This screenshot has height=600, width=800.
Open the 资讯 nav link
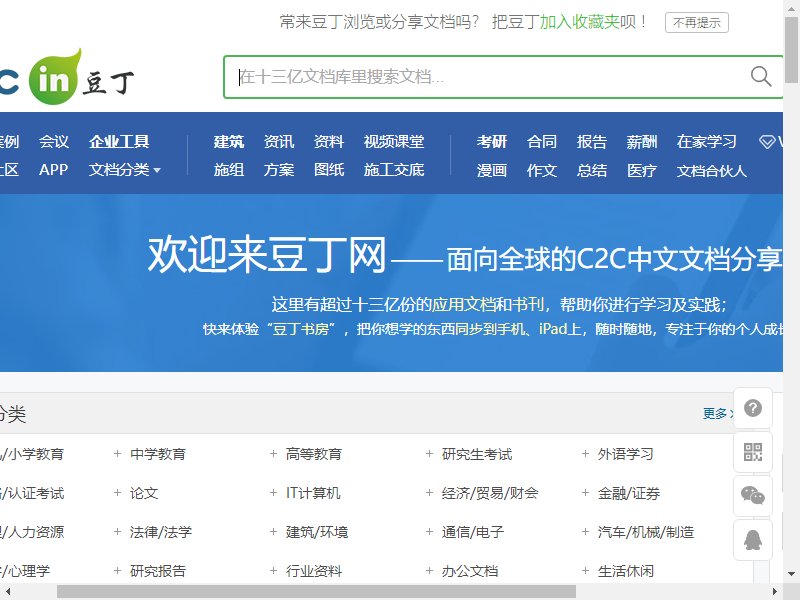click(x=279, y=141)
